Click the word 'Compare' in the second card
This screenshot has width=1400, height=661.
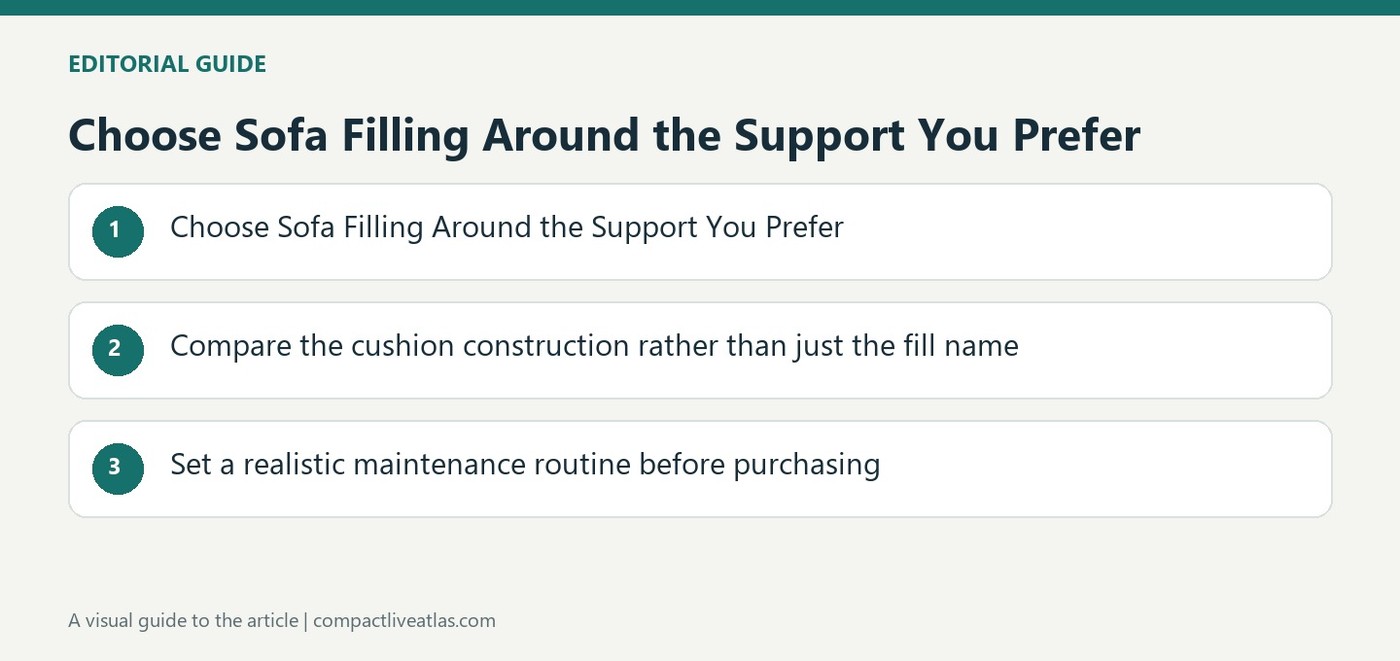231,347
